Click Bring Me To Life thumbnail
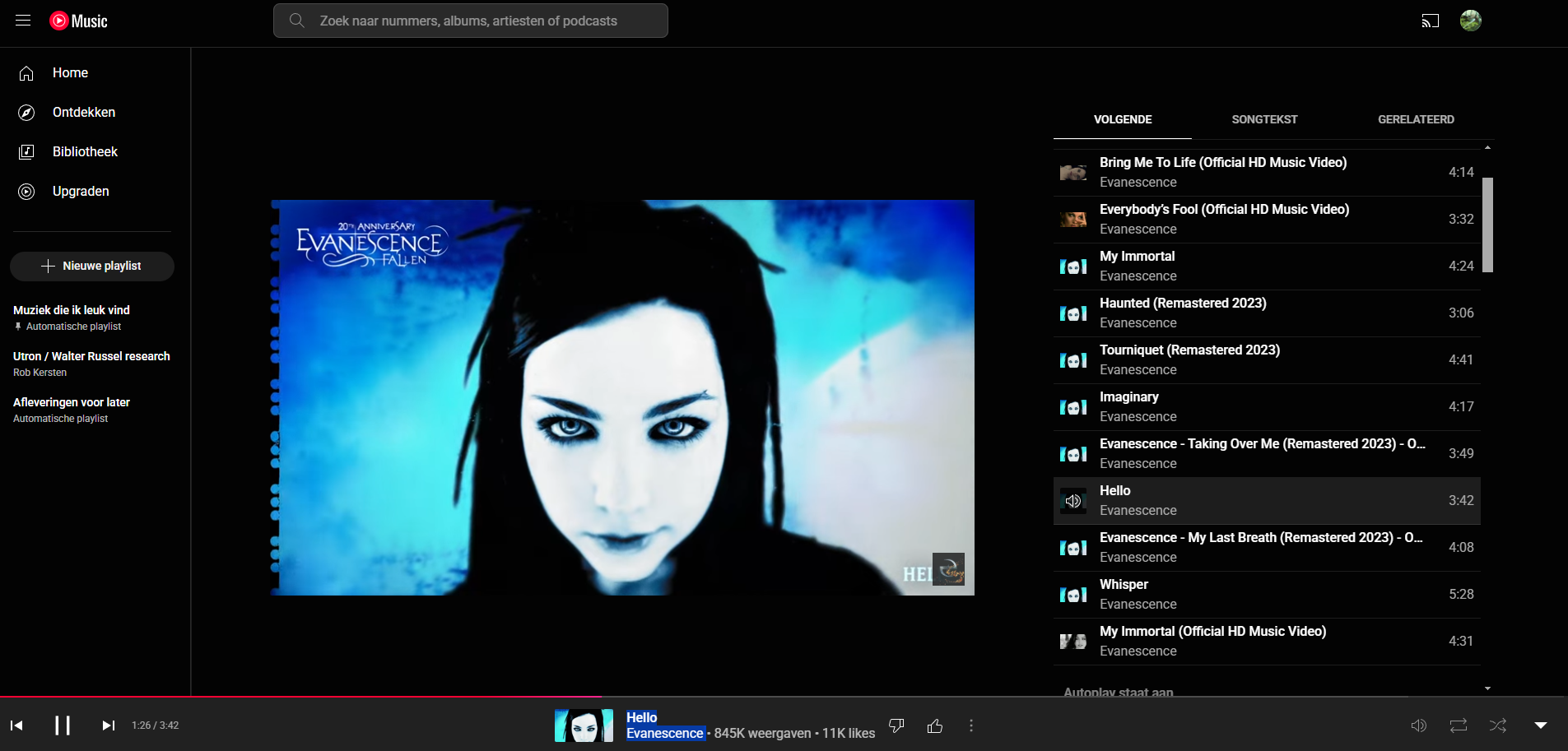The width and height of the screenshot is (1568, 751). [x=1073, y=173]
